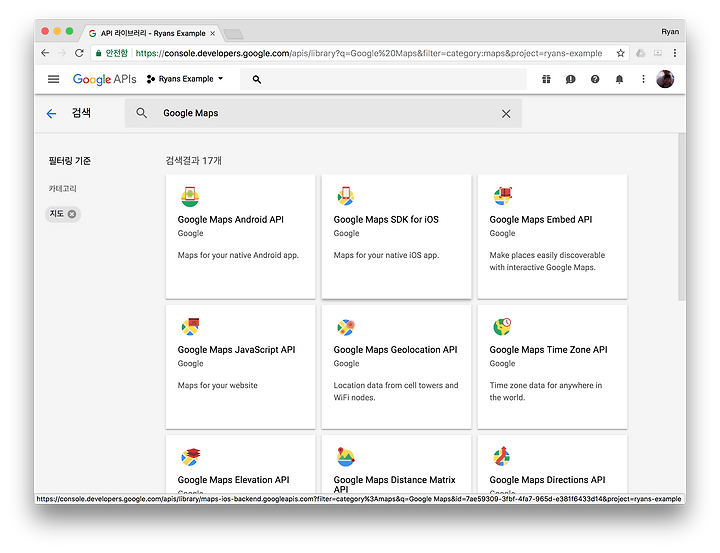Screen dimensions: 720x553
Task: Open the Chrome three-dot menu
Action: 675,53
